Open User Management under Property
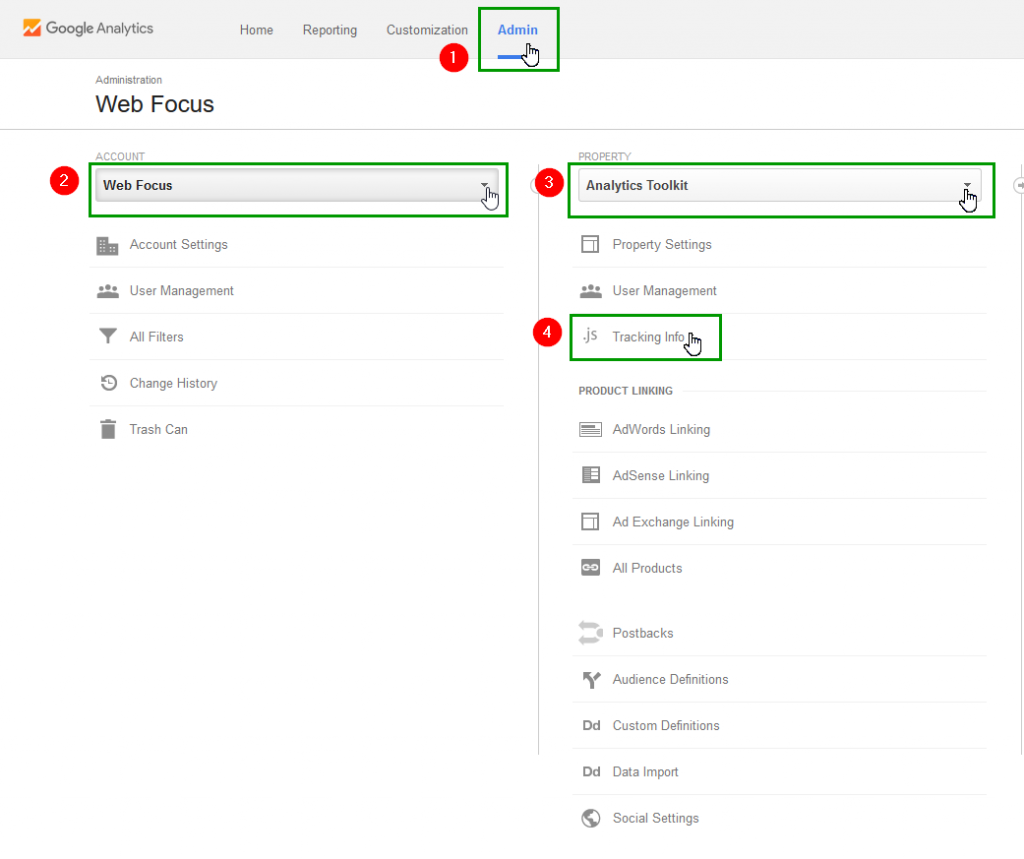The width and height of the screenshot is (1024, 859). point(664,291)
